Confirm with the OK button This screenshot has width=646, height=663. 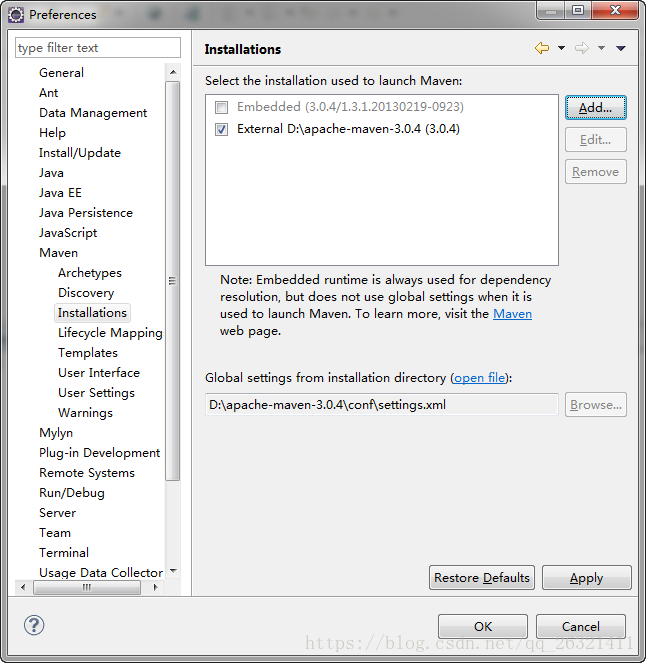(483, 626)
